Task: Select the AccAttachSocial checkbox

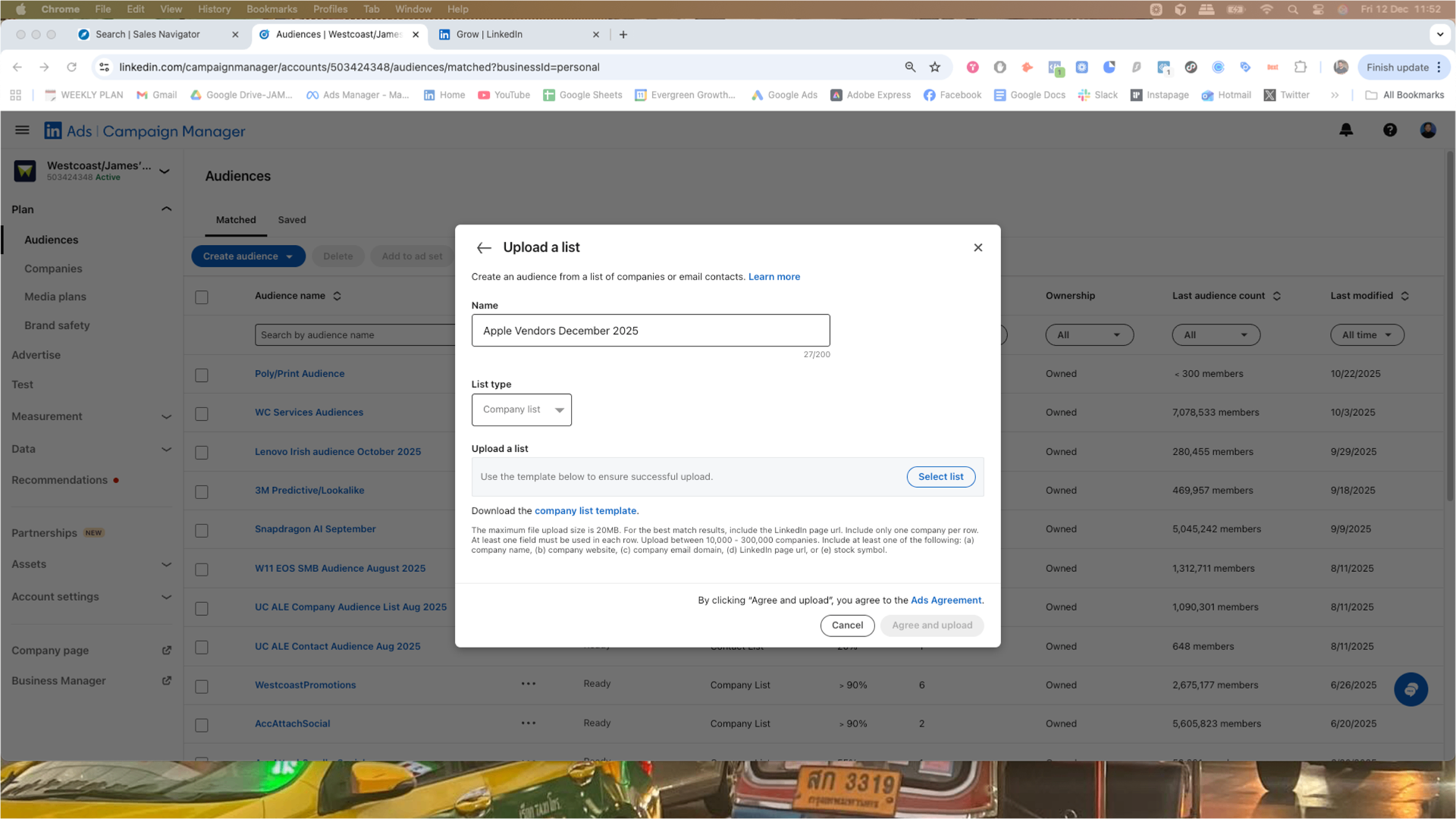Action: coord(202,725)
